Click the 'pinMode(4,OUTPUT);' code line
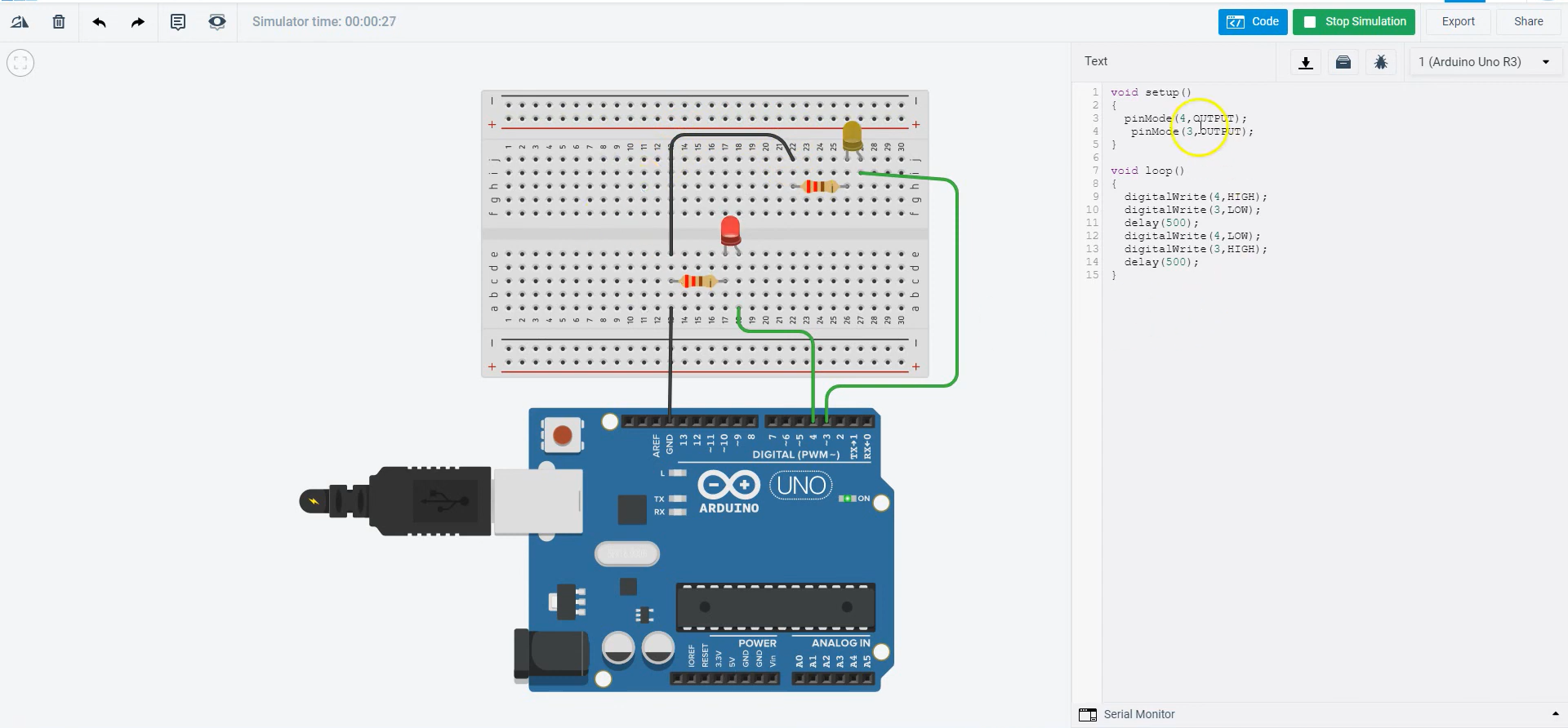The image size is (1568, 728). click(1185, 118)
